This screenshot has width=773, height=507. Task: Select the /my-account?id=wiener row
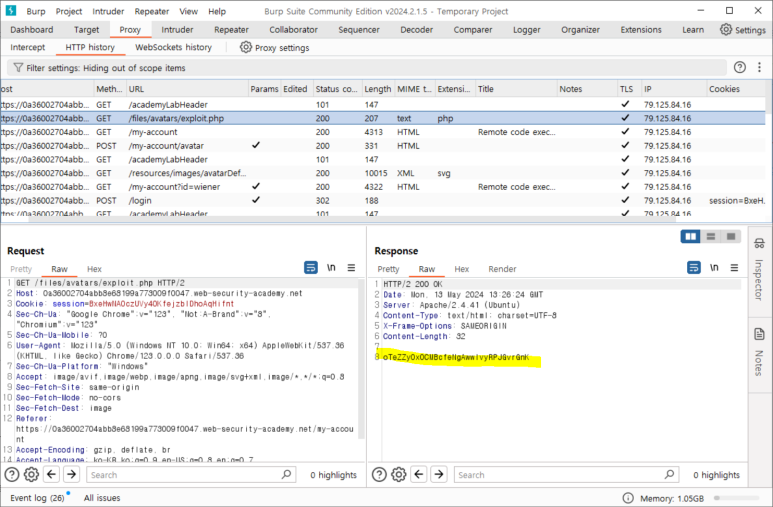383,186
